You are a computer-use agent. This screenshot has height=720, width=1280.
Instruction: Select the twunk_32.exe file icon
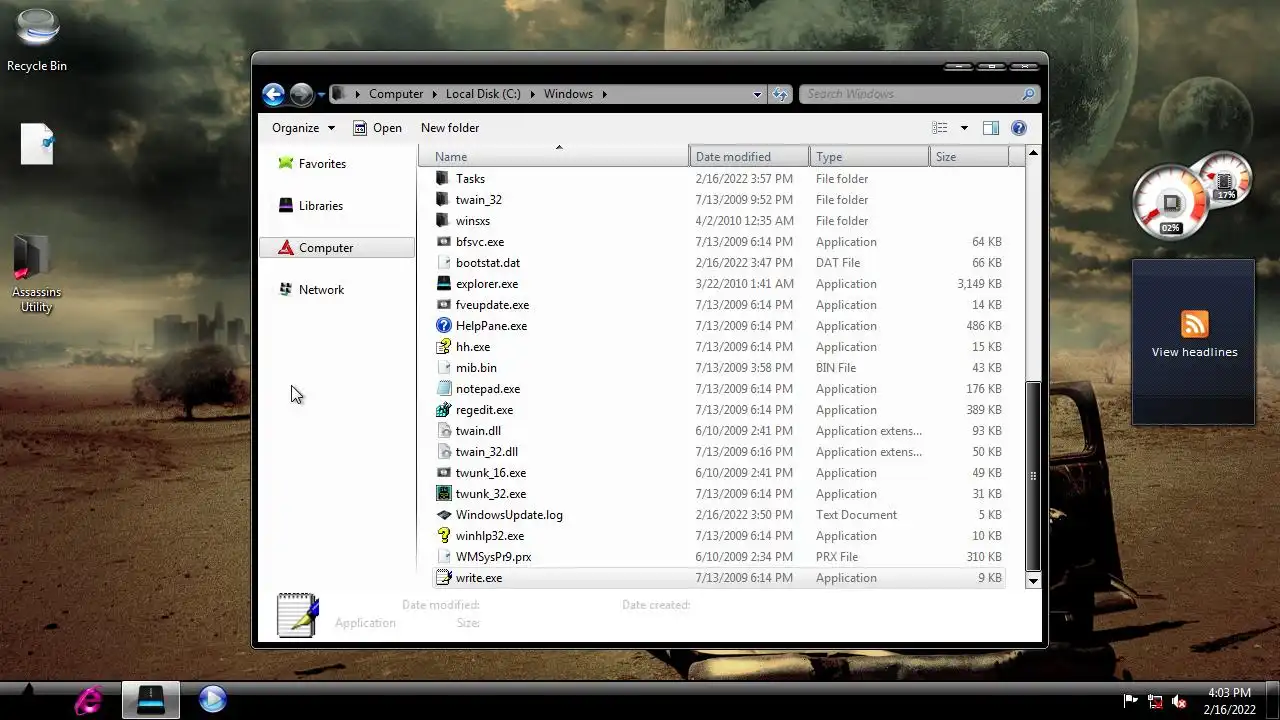pos(444,494)
